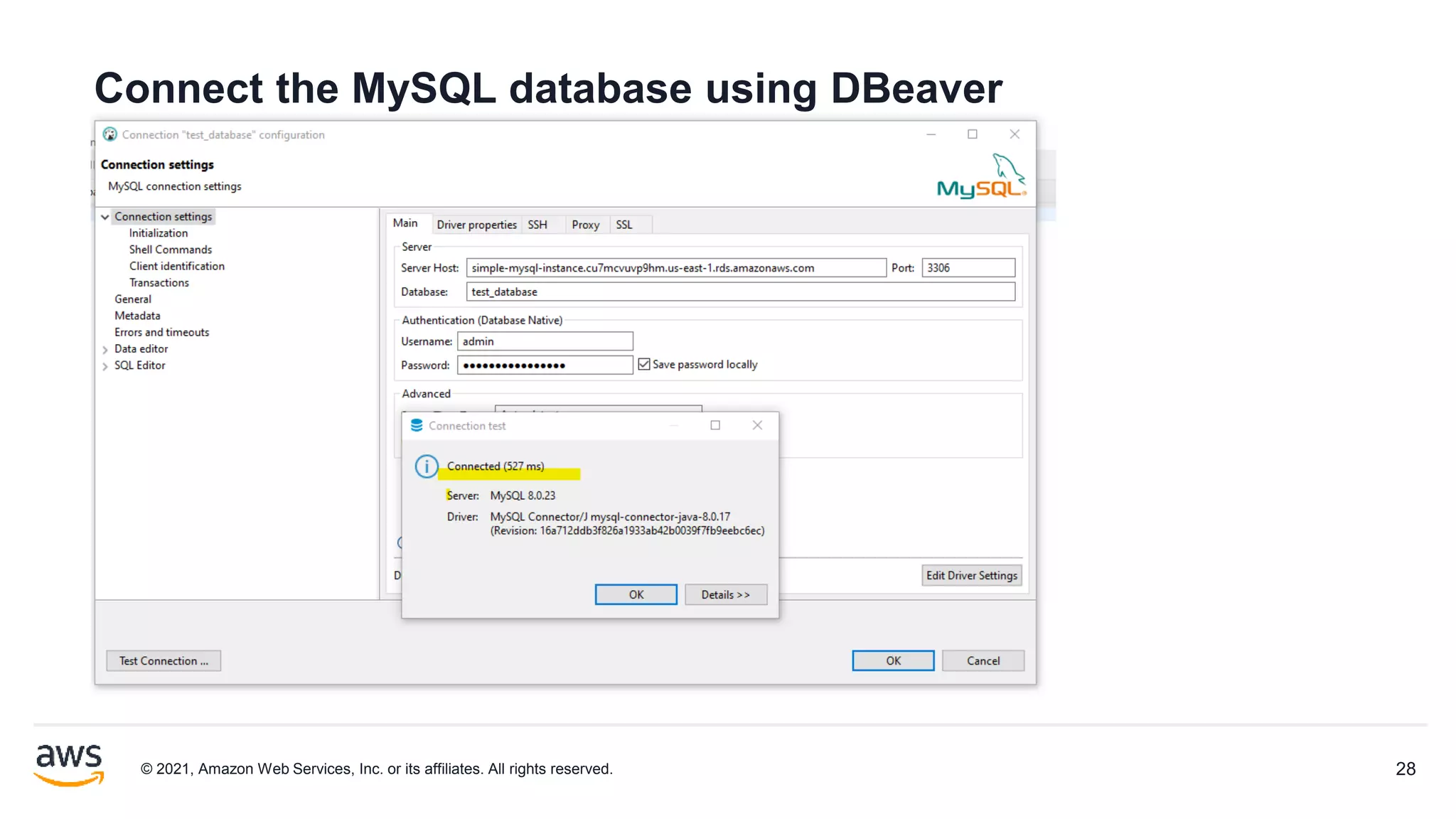Select Errors and timeouts in the tree
The width and height of the screenshot is (1456, 819).
coord(162,332)
